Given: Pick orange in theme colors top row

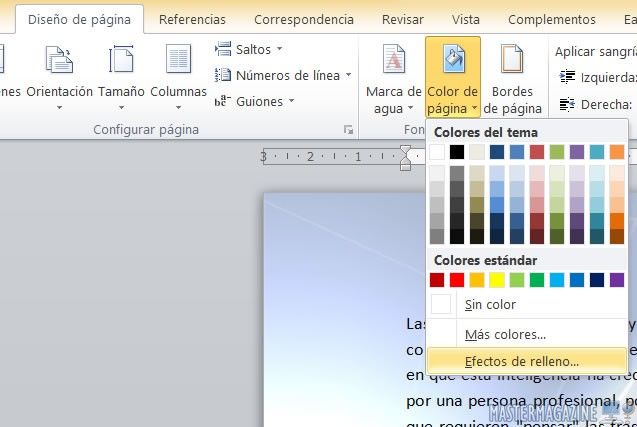Looking at the screenshot, I should [617, 152].
